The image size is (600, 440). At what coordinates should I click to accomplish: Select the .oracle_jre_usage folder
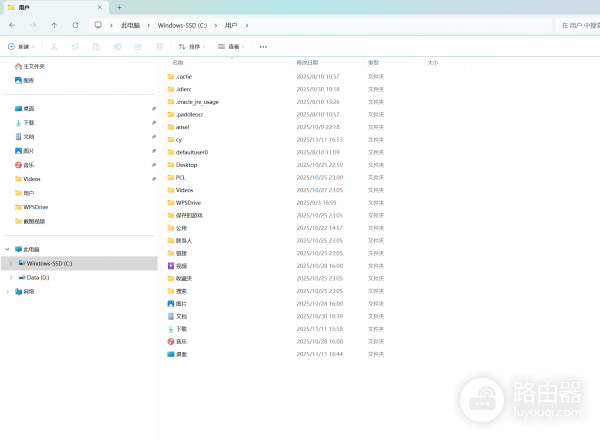coord(193,102)
